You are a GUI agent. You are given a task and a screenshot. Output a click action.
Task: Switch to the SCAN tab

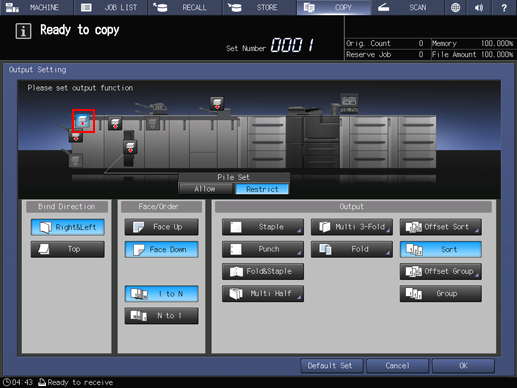tap(408, 7)
